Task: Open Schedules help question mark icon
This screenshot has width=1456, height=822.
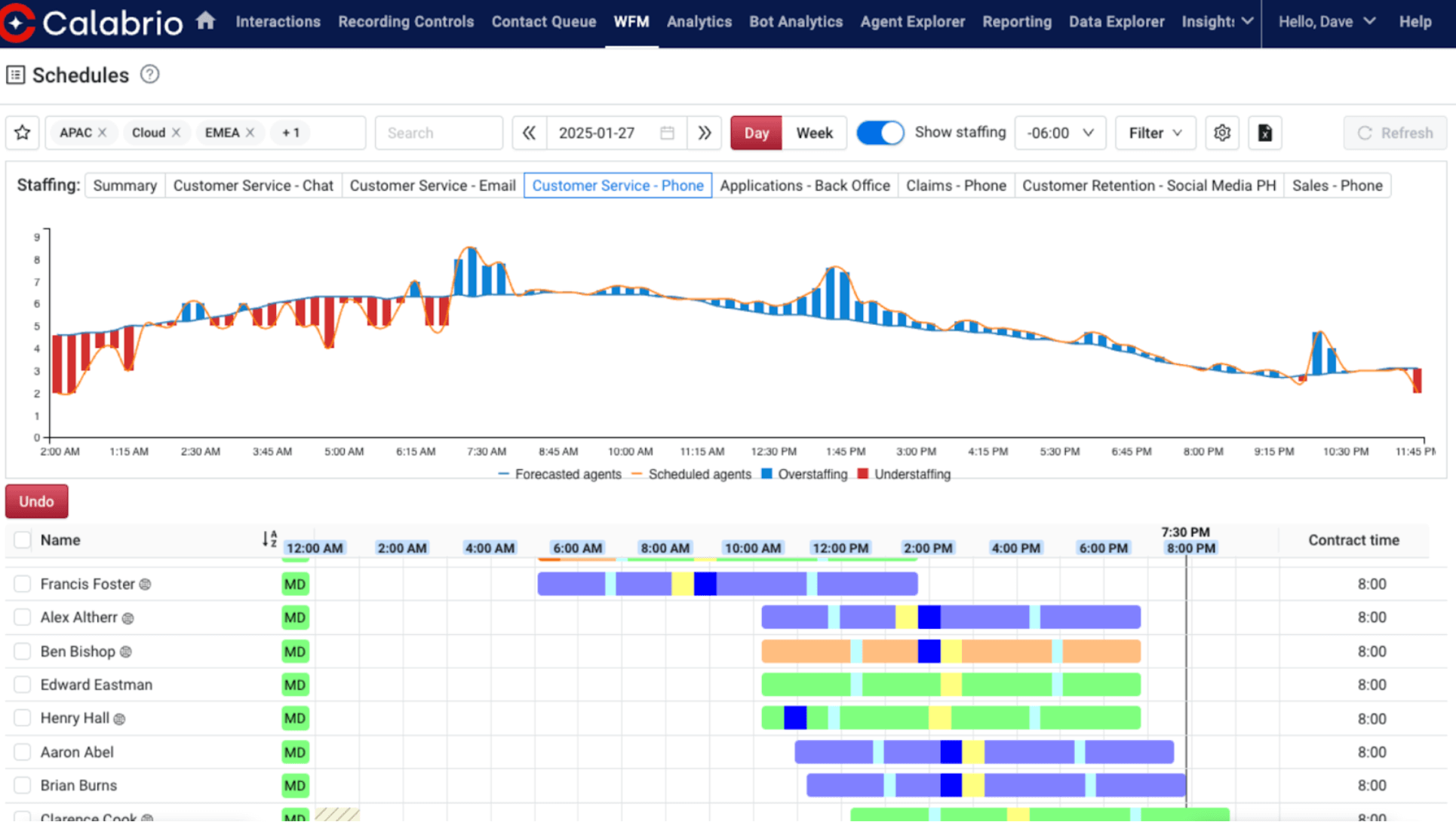Action: point(150,75)
